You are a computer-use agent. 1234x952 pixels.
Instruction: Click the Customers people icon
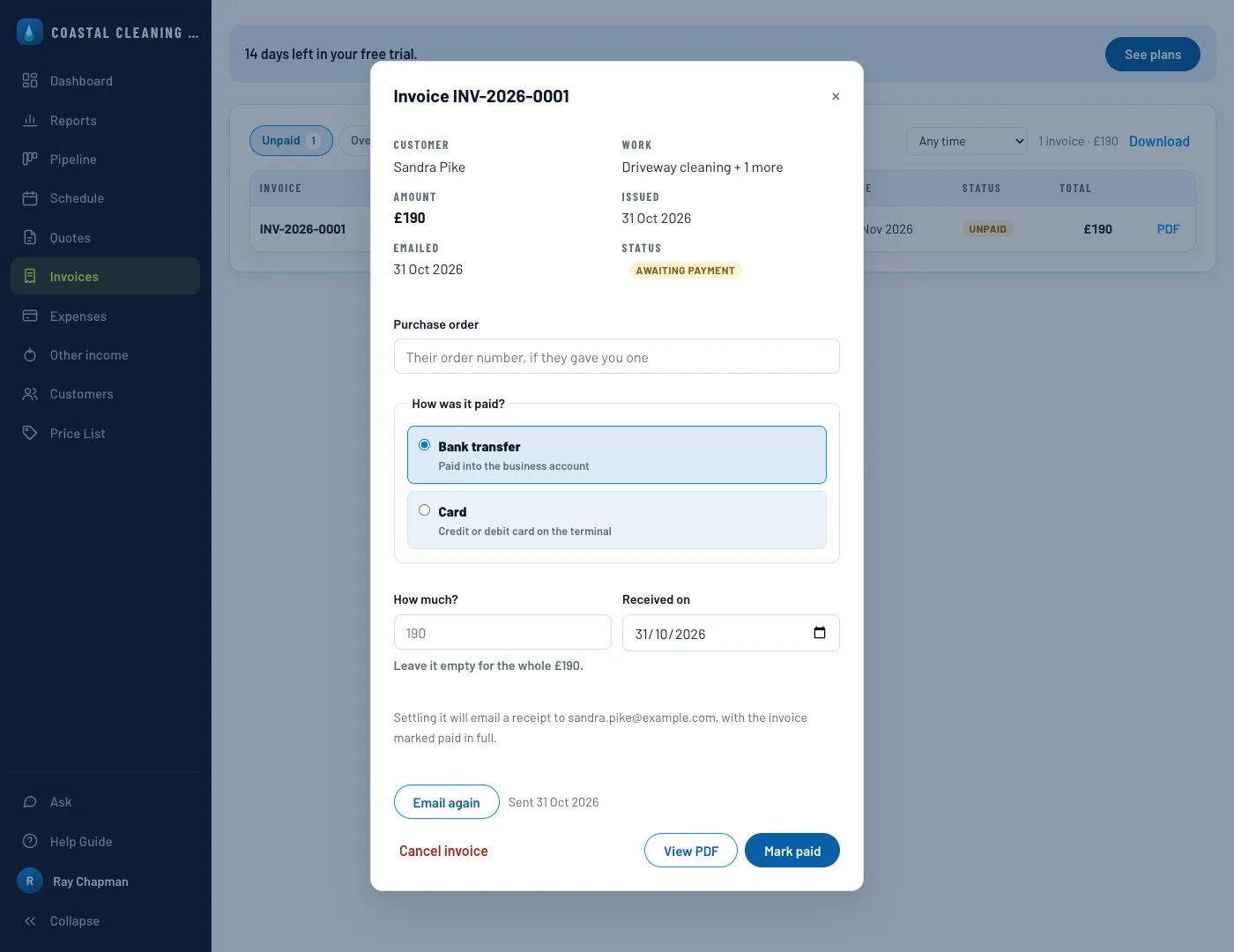click(x=30, y=394)
